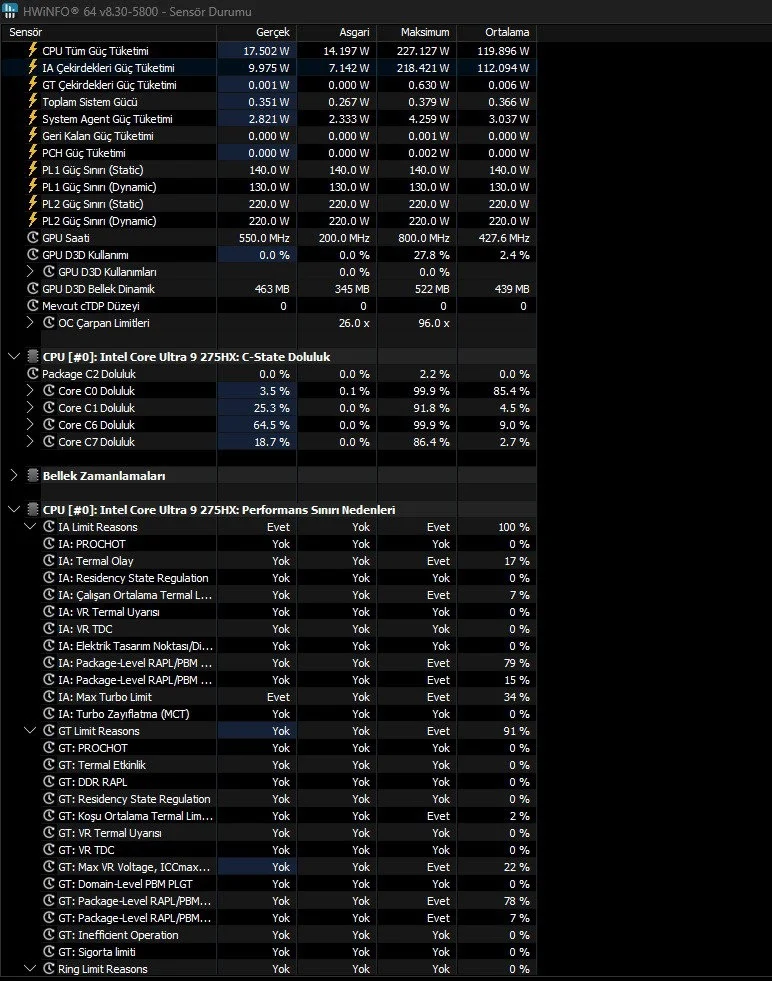Click the 227.127 W maximum value
Image resolution: width=772 pixels, height=981 pixels.
pos(423,51)
